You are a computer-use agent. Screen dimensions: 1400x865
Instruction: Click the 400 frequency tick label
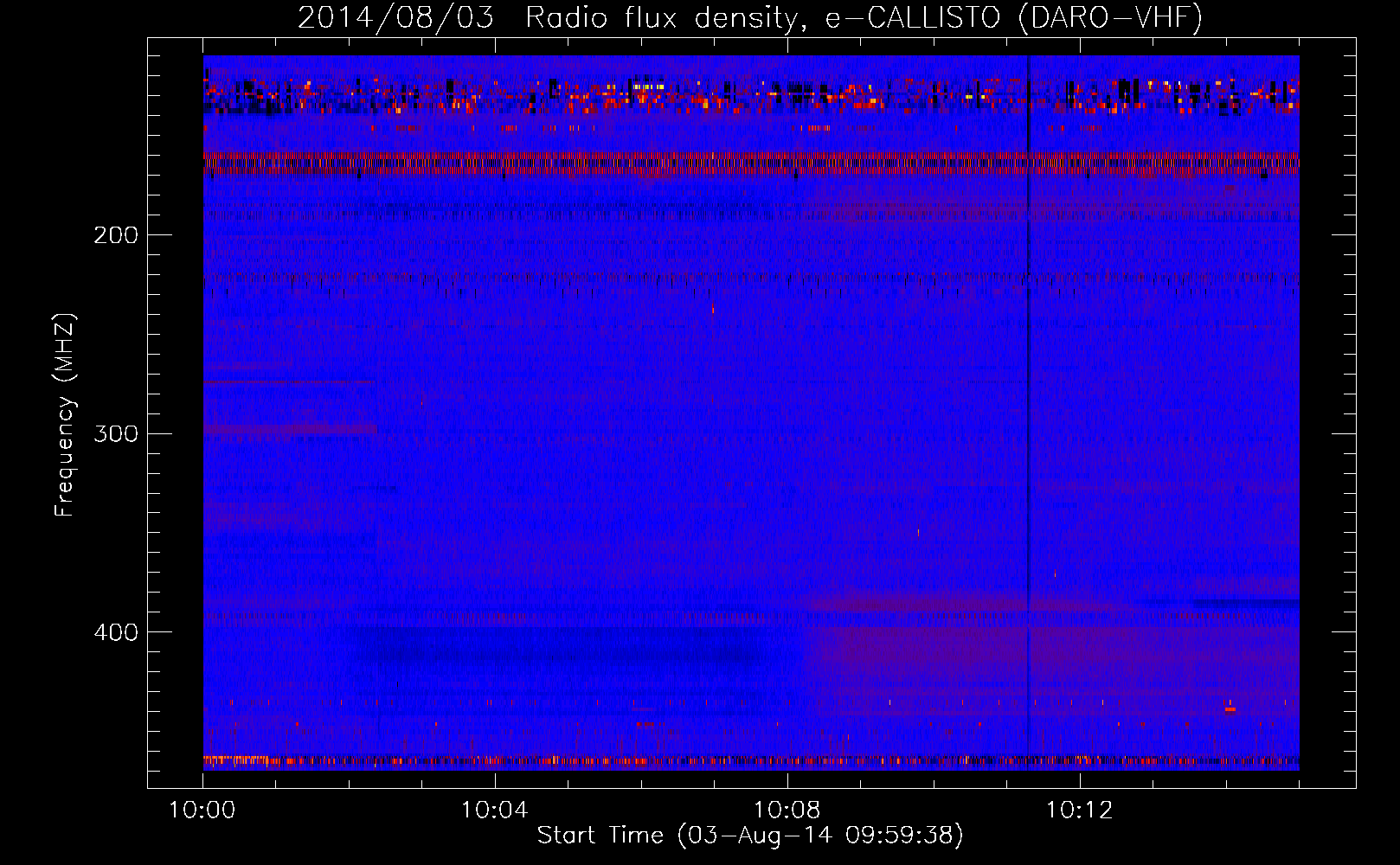[116, 632]
